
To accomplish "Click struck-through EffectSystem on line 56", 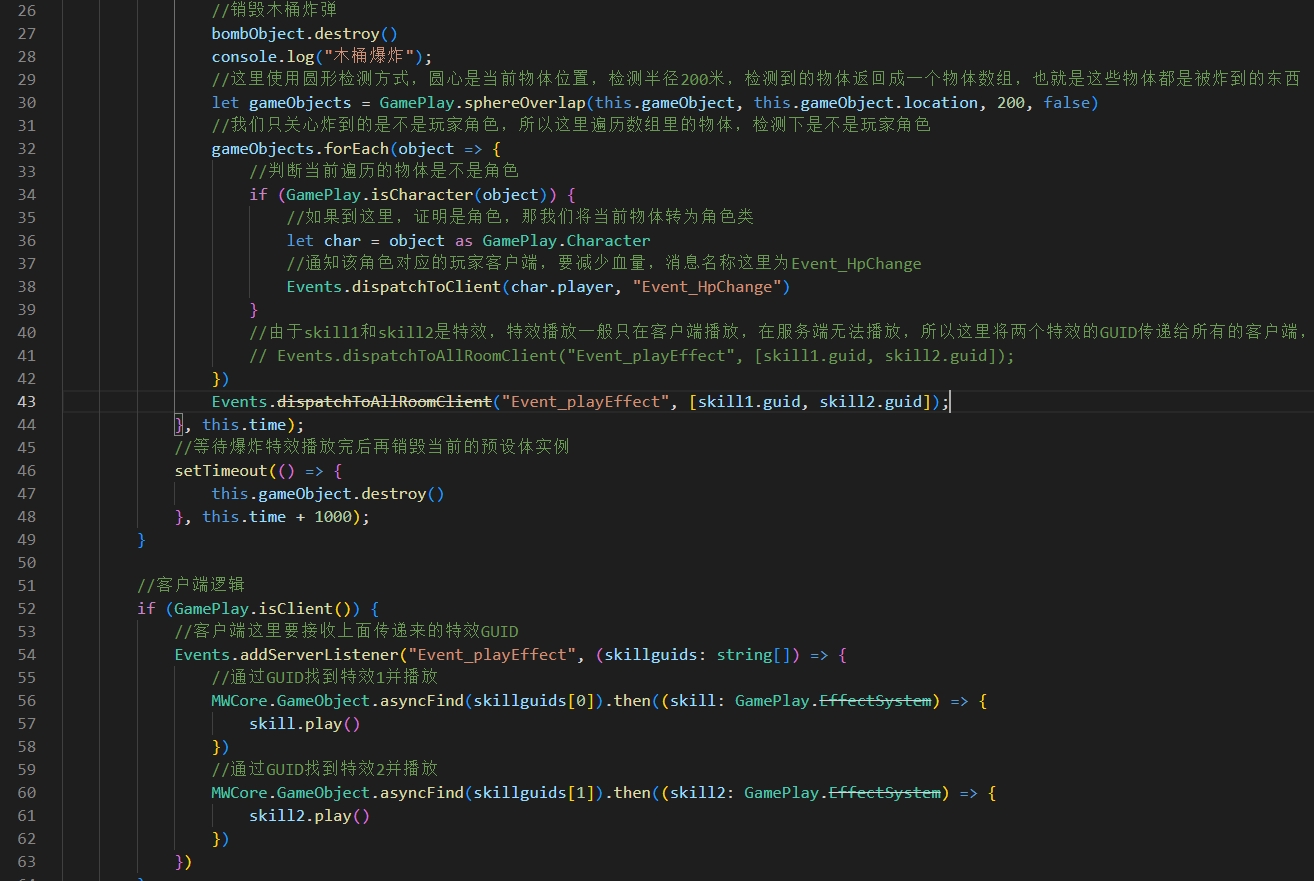I will 875,701.
